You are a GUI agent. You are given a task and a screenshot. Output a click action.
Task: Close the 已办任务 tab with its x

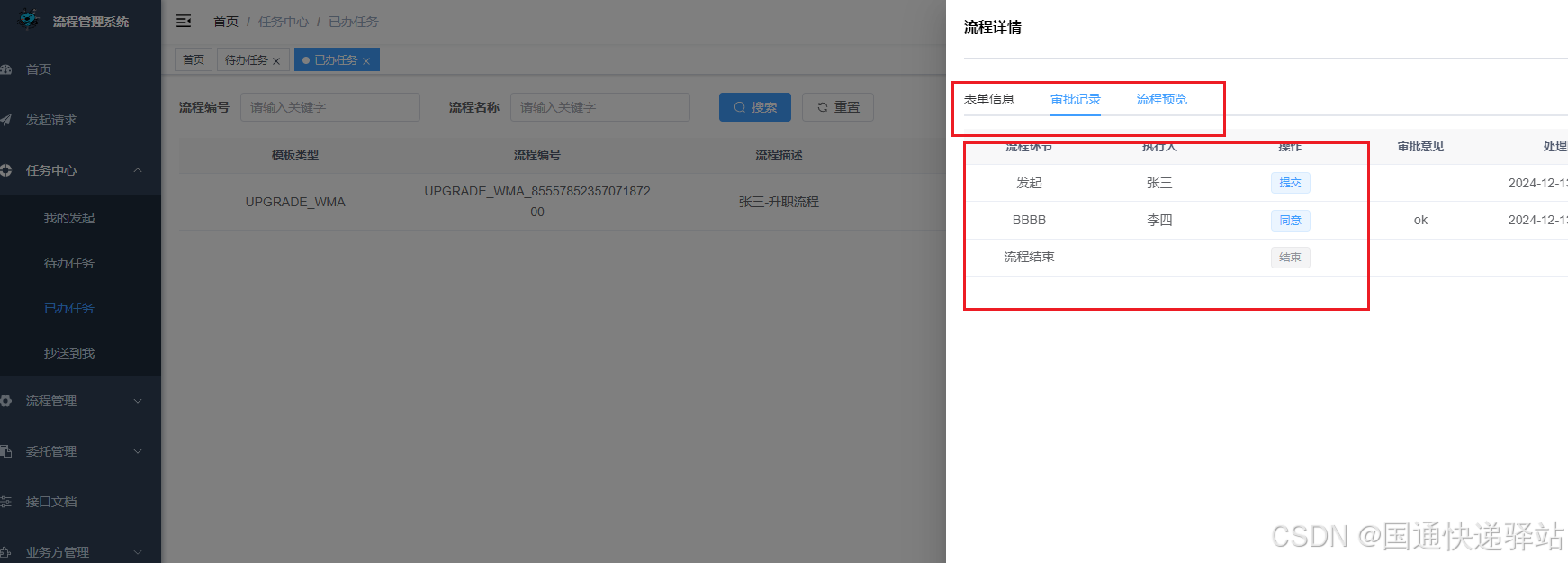pos(366,61)
